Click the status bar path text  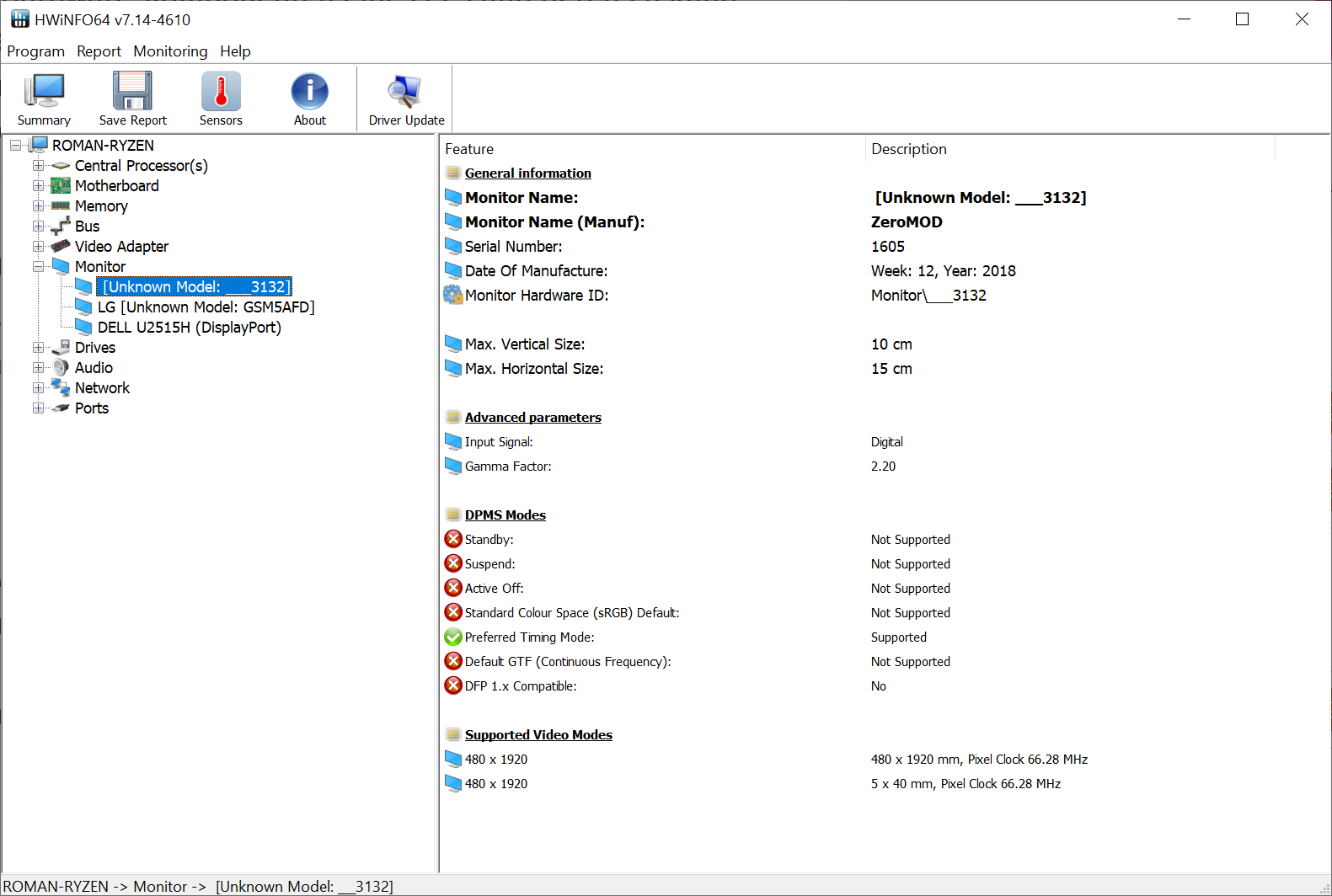[x=198, y=886]
